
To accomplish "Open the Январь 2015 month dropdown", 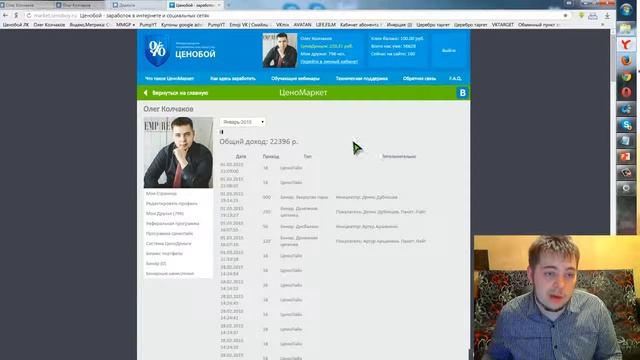I will click(242, 122).
